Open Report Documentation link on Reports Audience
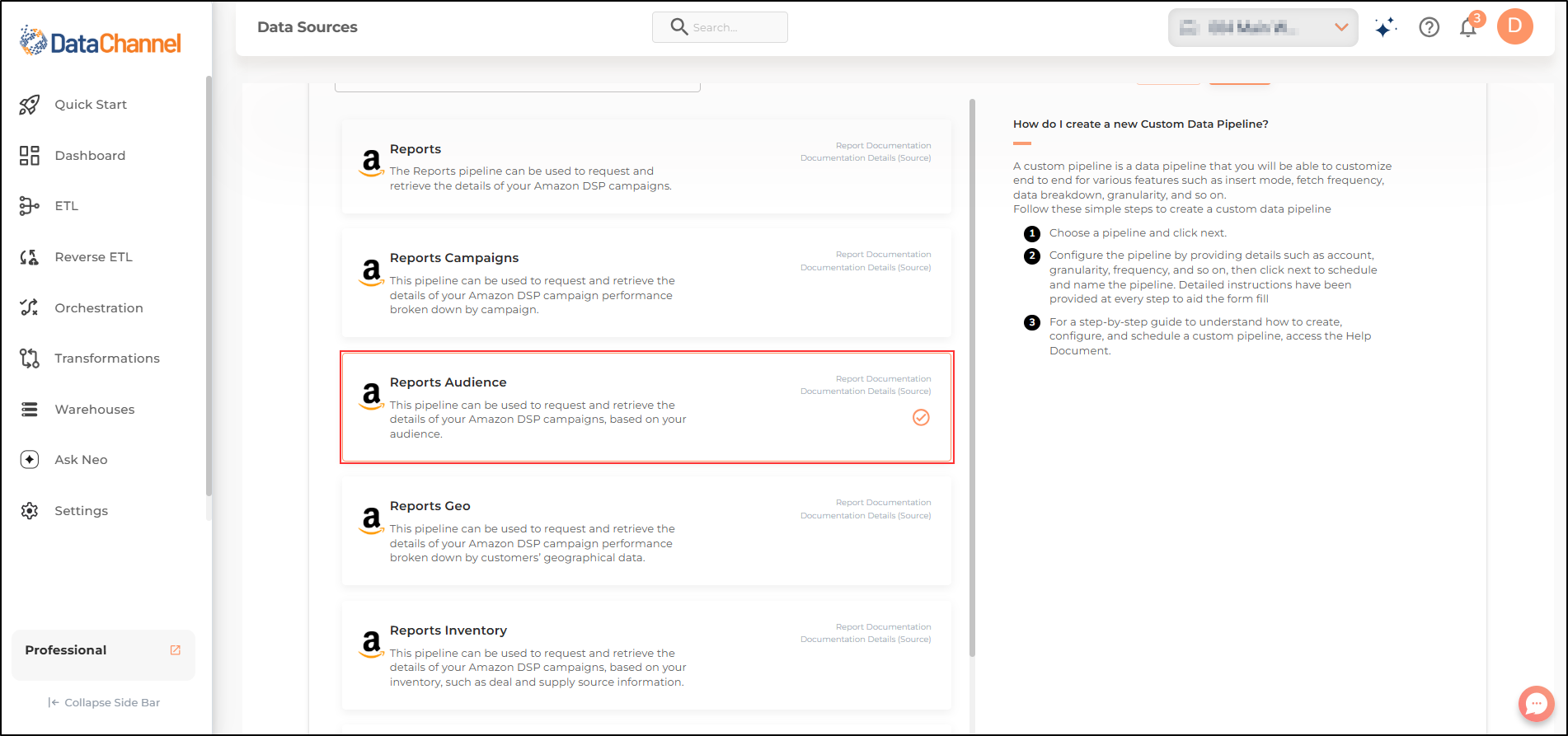Image resolution: width=1568 pixels, height=736 pixels. (883, 379)
